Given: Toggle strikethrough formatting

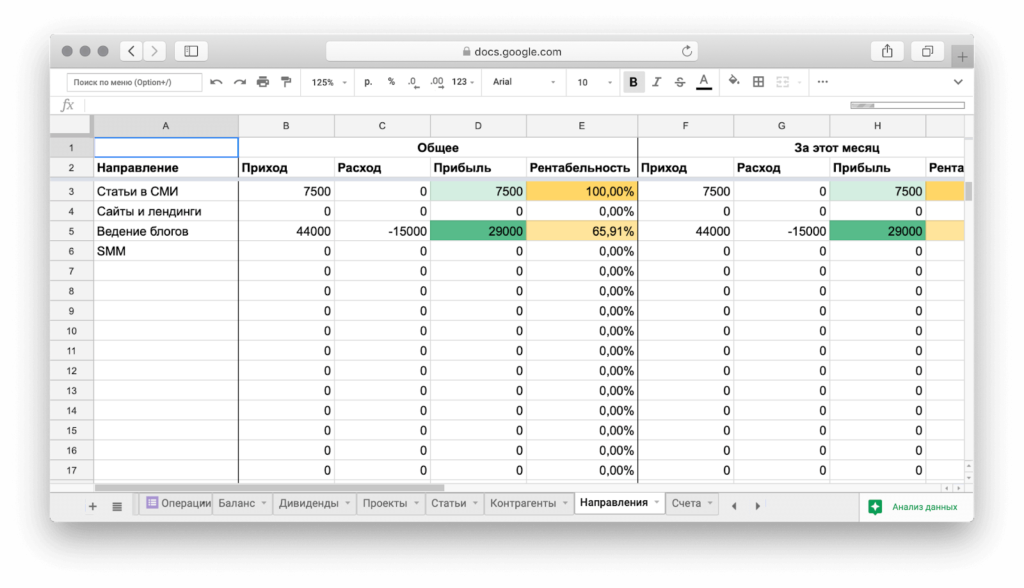Looking at the screenshot, I should tap(680, 82).
